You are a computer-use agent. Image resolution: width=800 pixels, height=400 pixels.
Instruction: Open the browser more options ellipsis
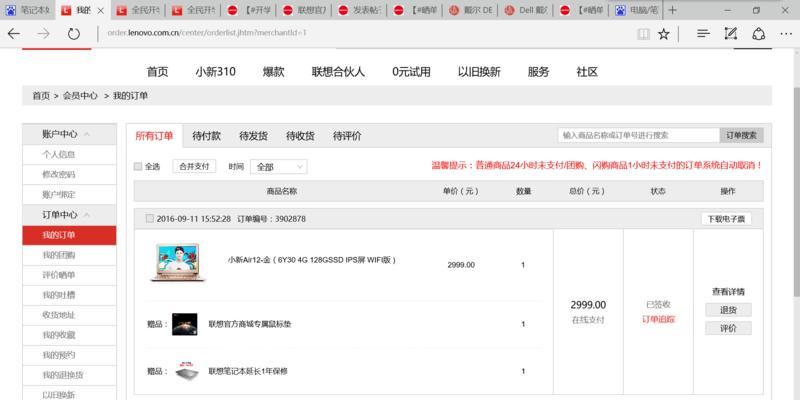[x=786, y=34]
